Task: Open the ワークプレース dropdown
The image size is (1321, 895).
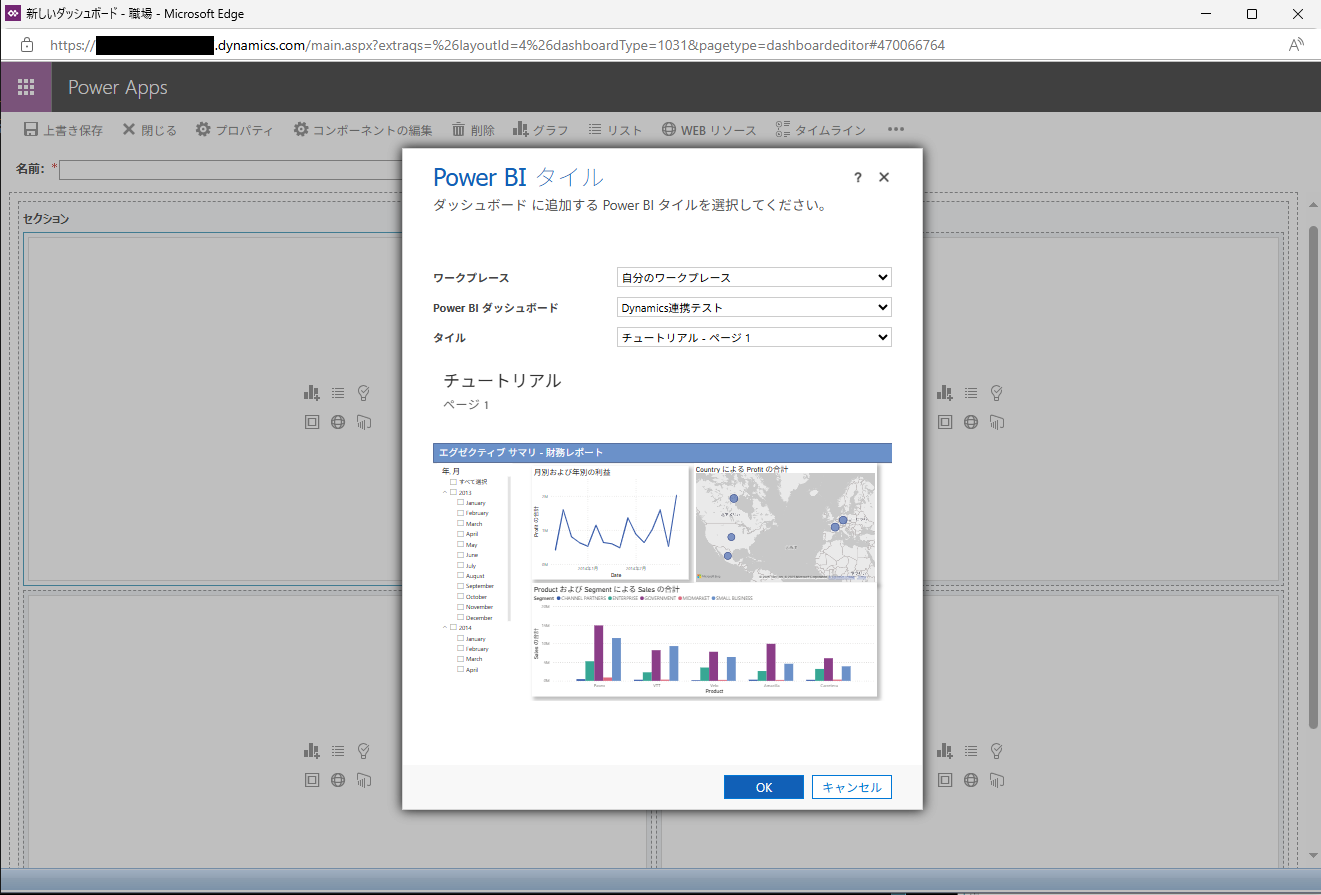Action: (x=754, y=277)
